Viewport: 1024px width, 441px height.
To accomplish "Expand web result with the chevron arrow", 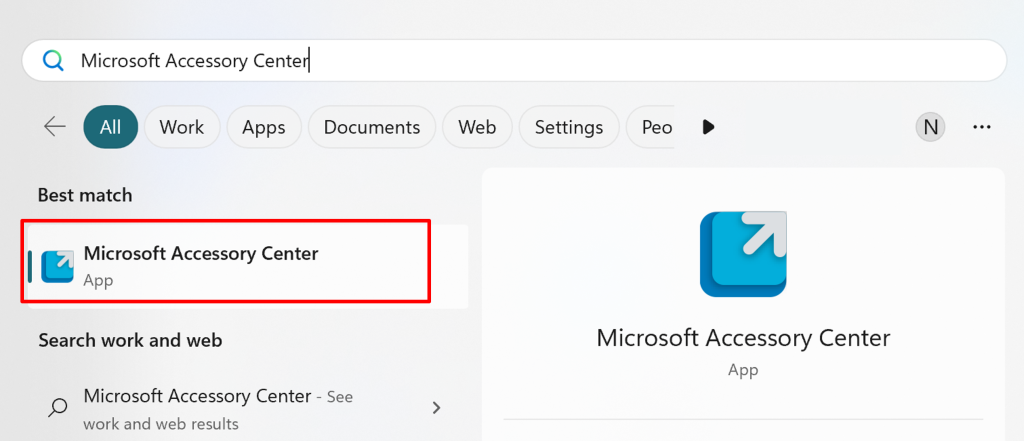I will pyautogui.click(x=437, y=408).
